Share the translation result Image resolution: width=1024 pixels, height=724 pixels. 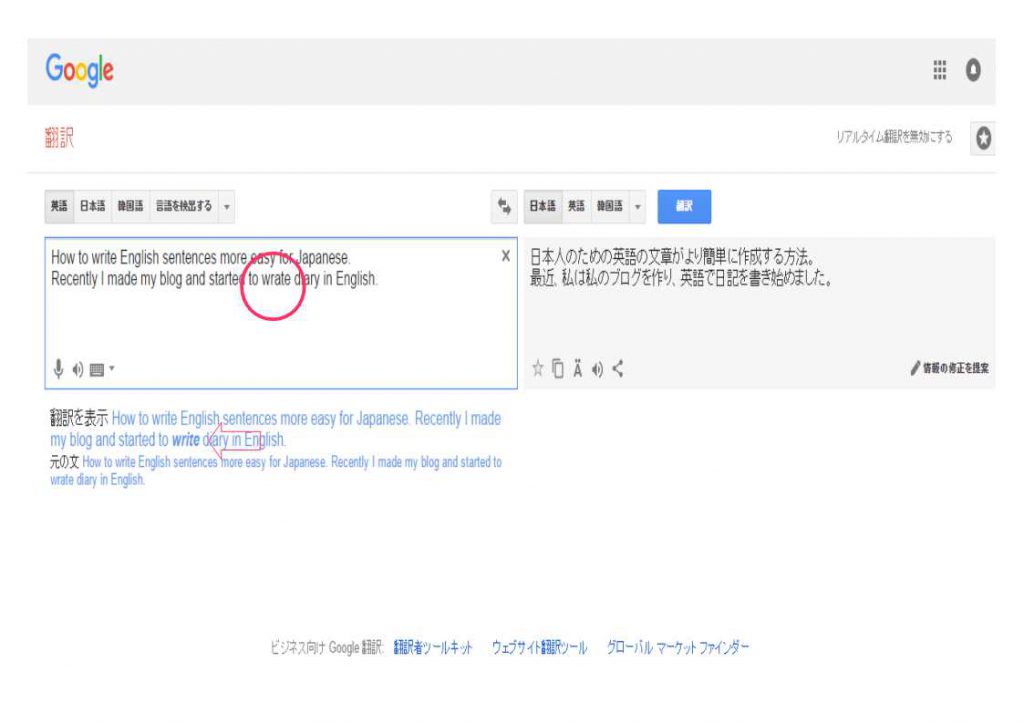(x=617, y=369)
